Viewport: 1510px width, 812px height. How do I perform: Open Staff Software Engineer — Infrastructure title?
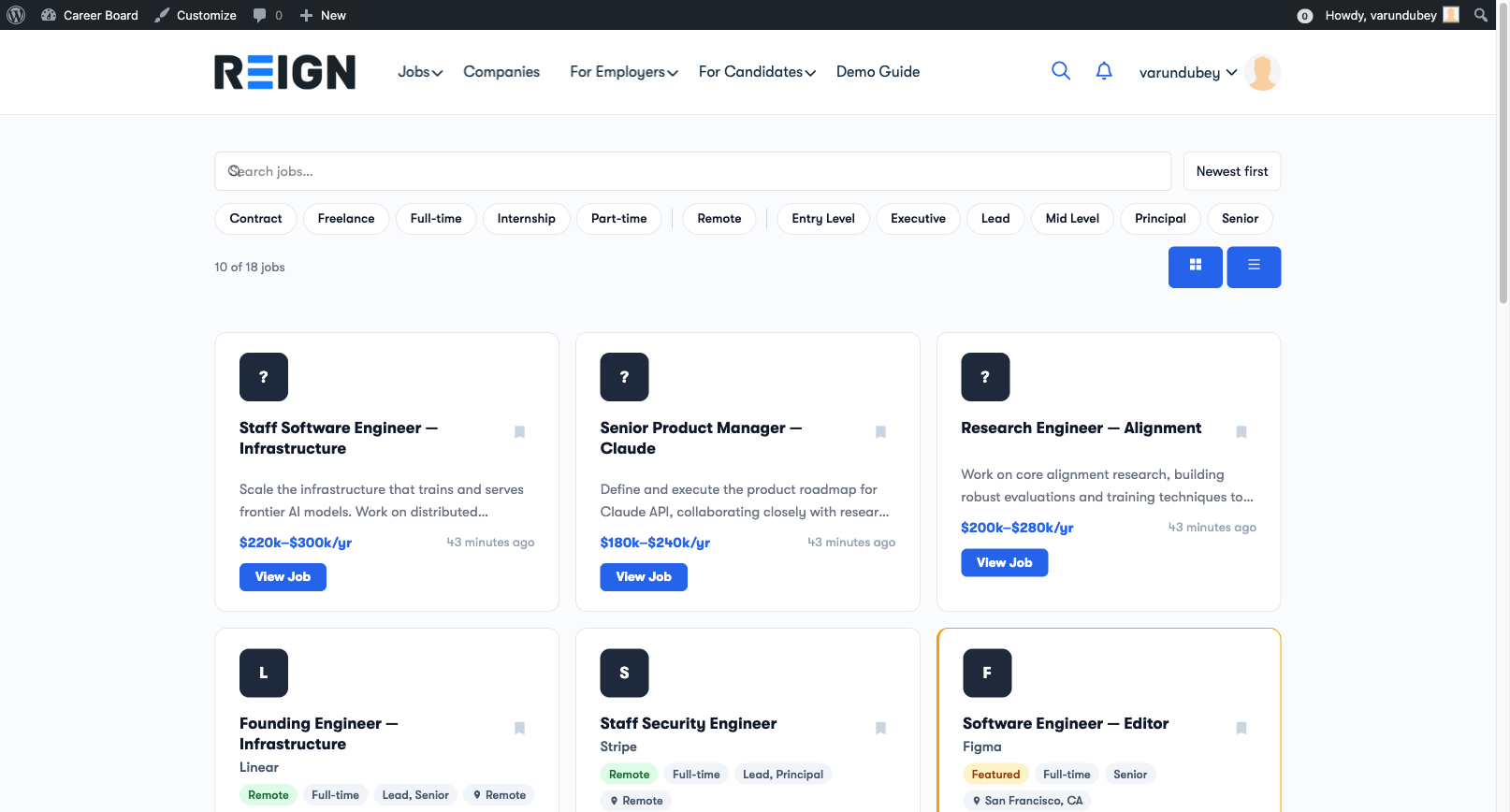(x=339, y=438)
